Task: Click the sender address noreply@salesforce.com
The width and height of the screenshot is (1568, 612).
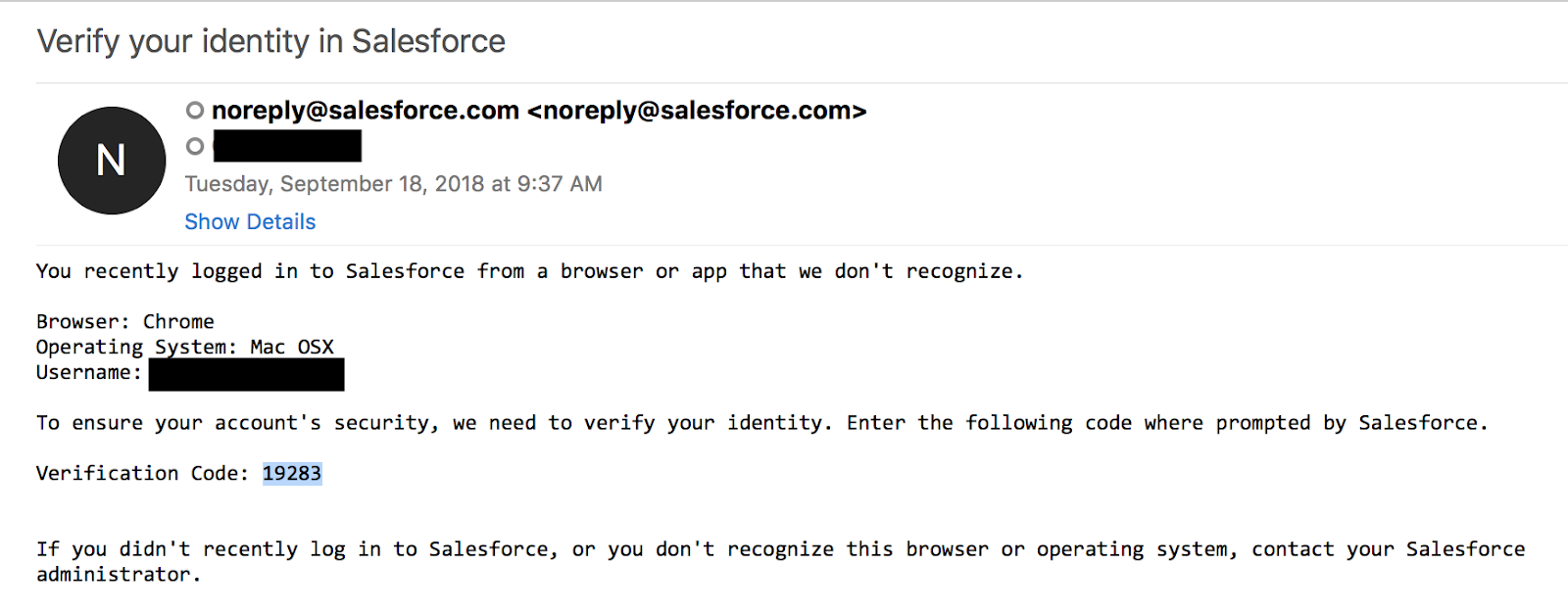Action: point(366,111)
